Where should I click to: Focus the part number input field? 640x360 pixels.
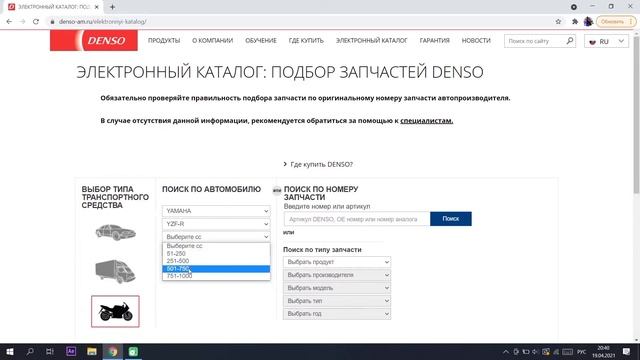(357, 219)
